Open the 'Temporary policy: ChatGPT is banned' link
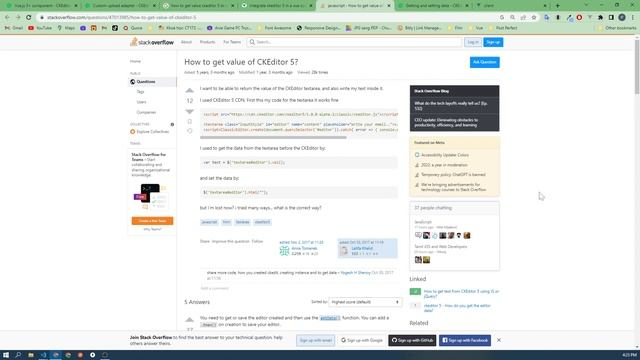The image size is (640, 360). pos(453,175)
